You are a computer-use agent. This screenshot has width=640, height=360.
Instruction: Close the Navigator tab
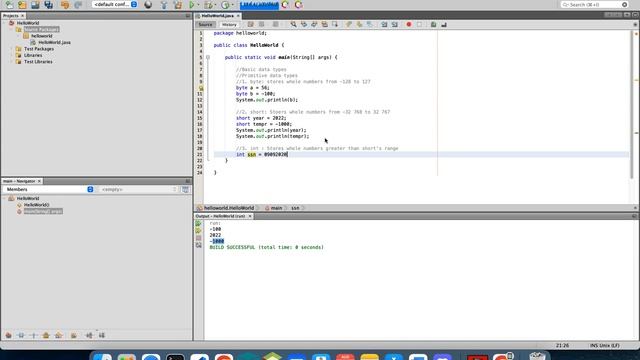(40, 181)
